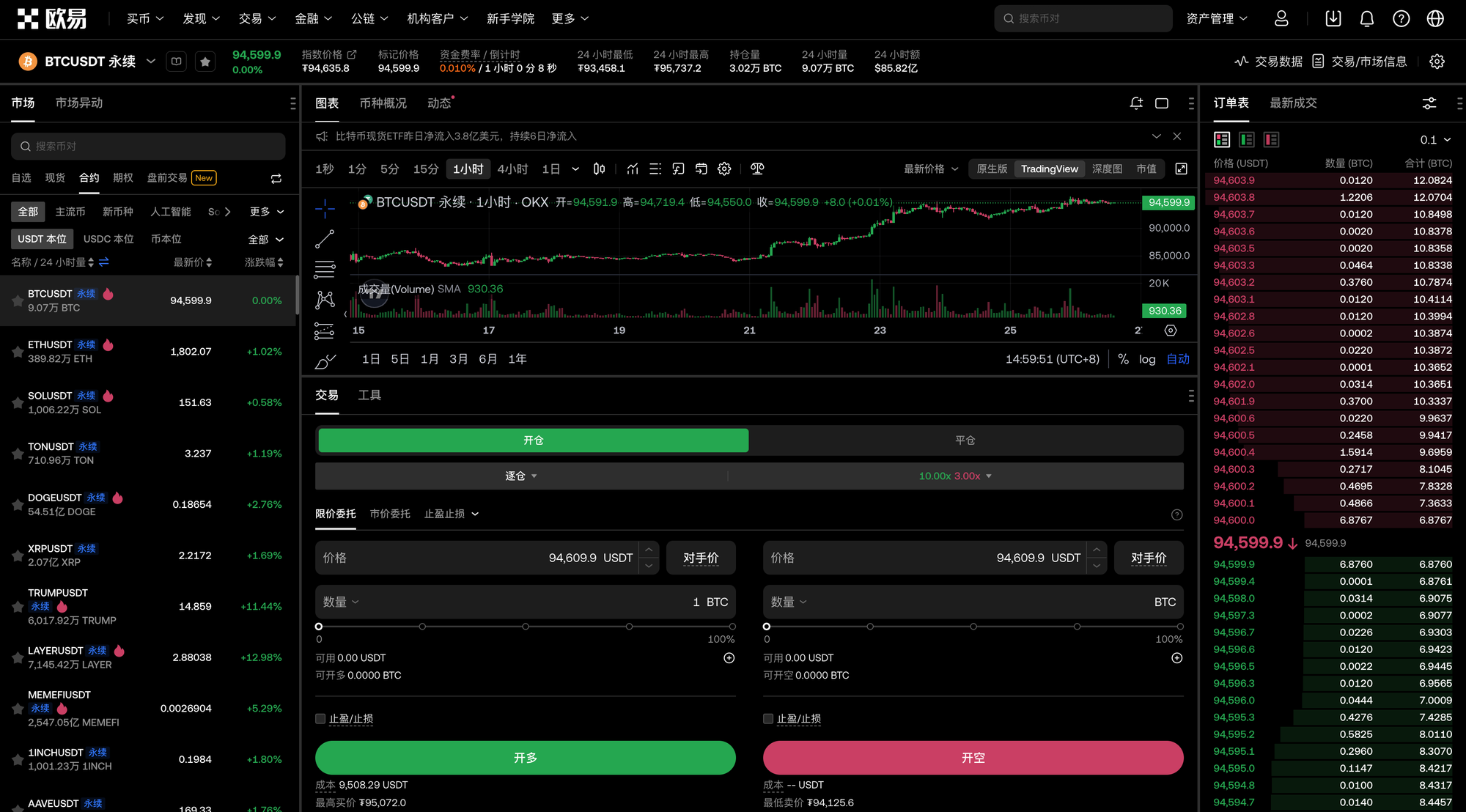Click the long position amount slider
The image size is (1466, 812).
click(525, 627)
